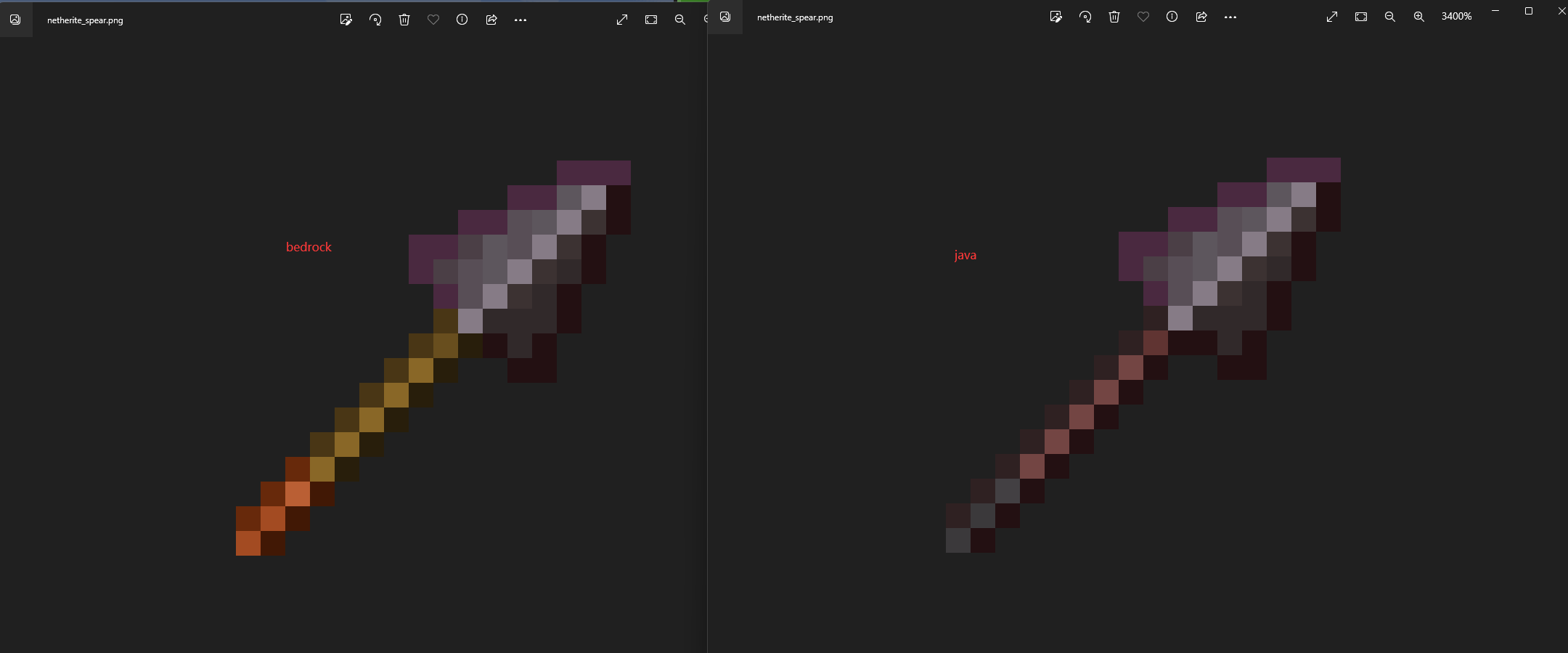1568x653 pixels.
Task: Fit image to window in left Photos window
Action: point(651,20)
